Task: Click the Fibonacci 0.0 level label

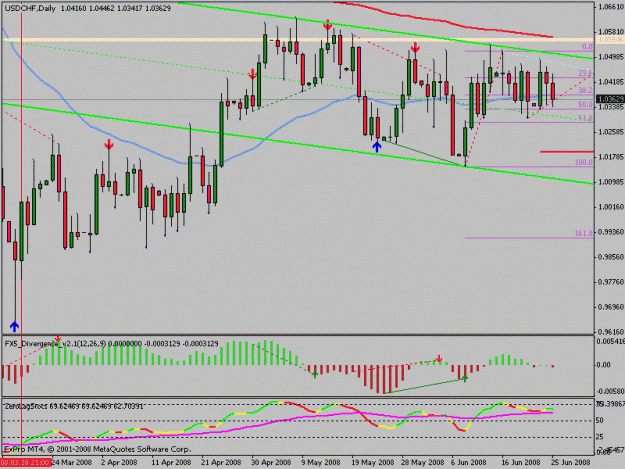Action: tap(587, 47)
